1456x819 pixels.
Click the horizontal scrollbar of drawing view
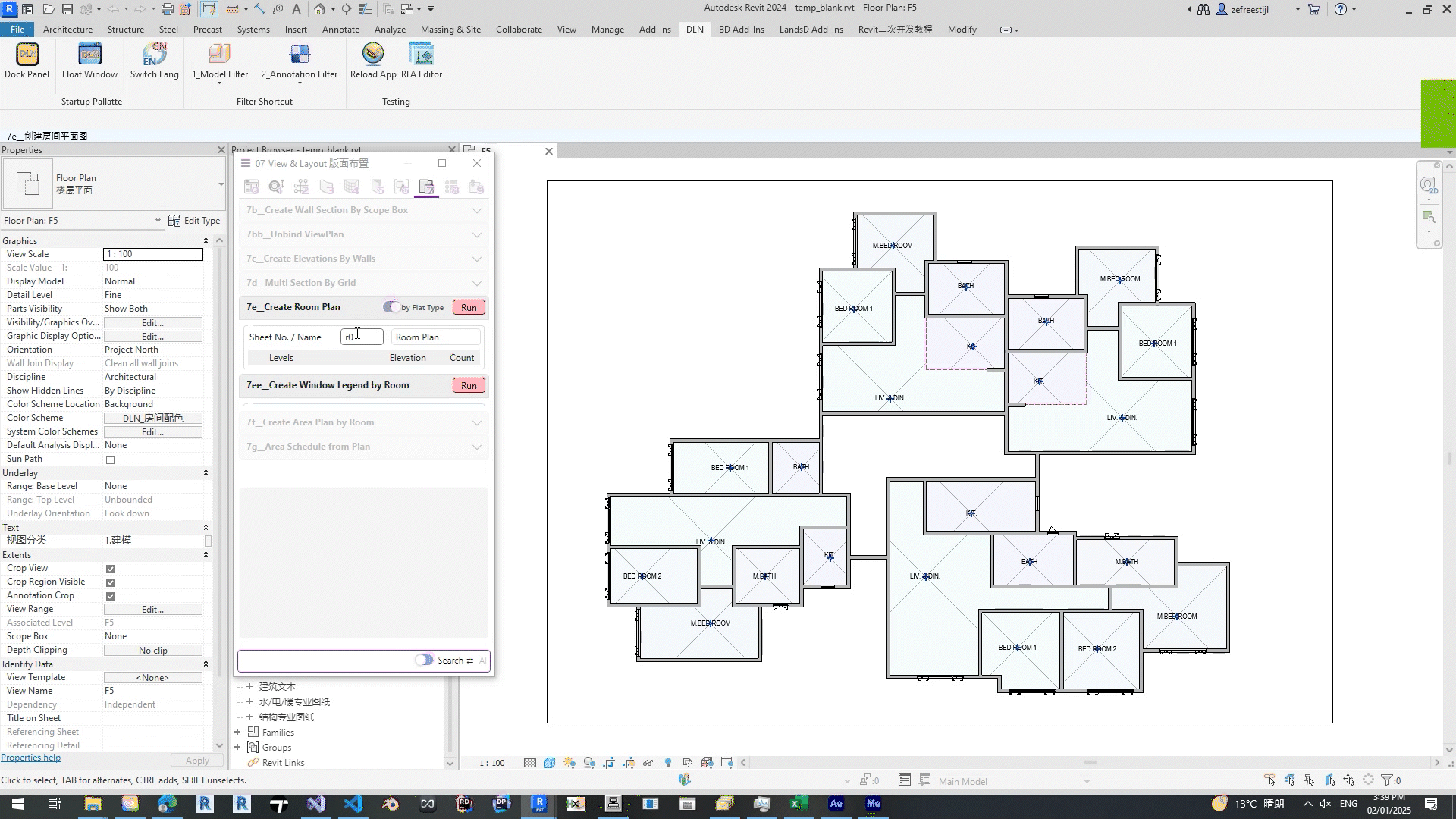(x=1090, y=763)
